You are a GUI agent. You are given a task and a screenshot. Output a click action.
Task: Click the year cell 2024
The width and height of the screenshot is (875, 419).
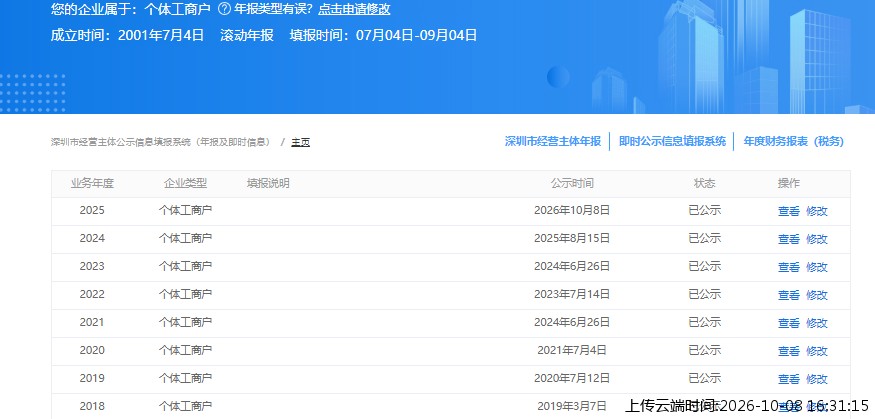92,238
